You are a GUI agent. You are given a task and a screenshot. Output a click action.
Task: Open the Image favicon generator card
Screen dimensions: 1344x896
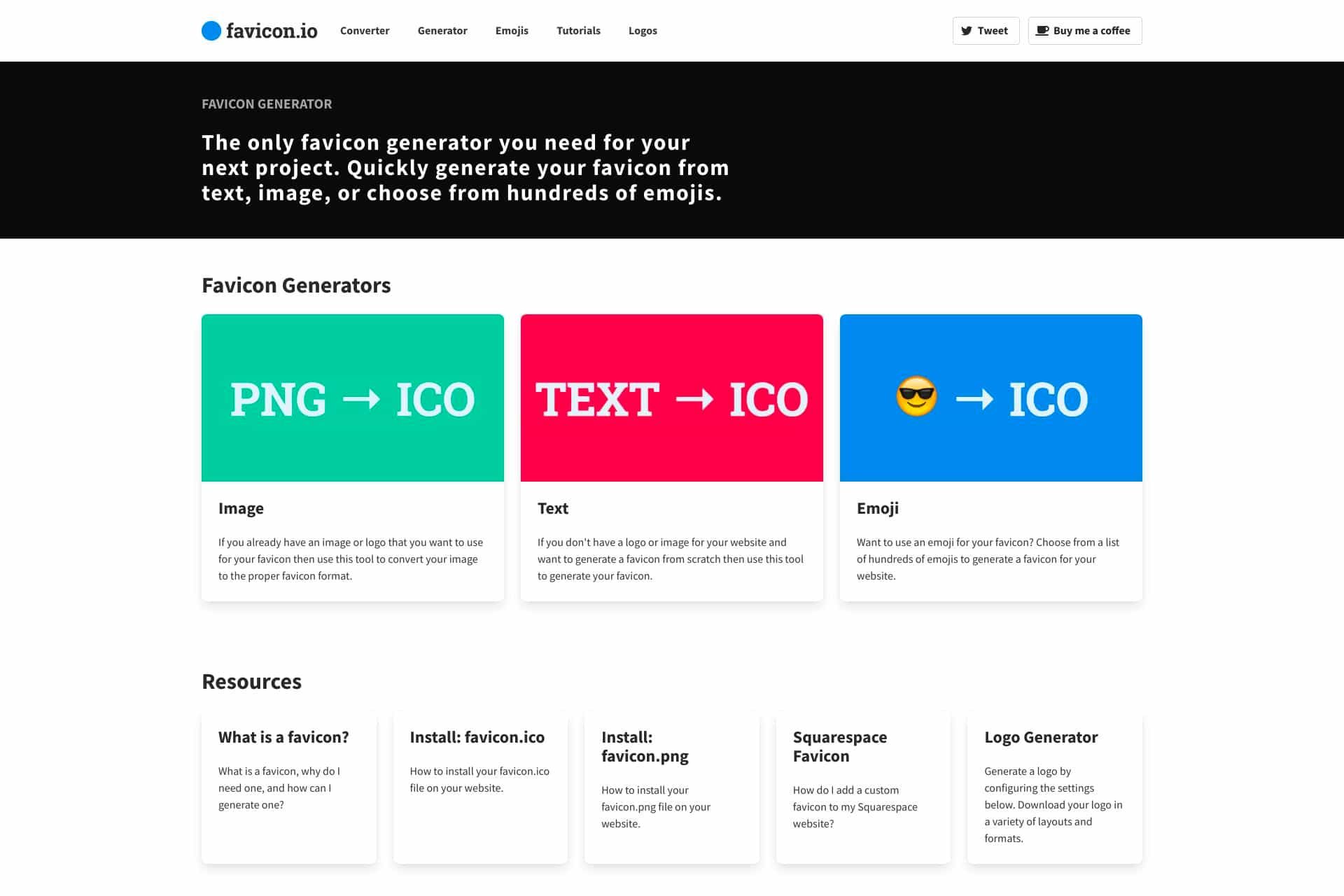pyautogui.click(x=353, y=458)
